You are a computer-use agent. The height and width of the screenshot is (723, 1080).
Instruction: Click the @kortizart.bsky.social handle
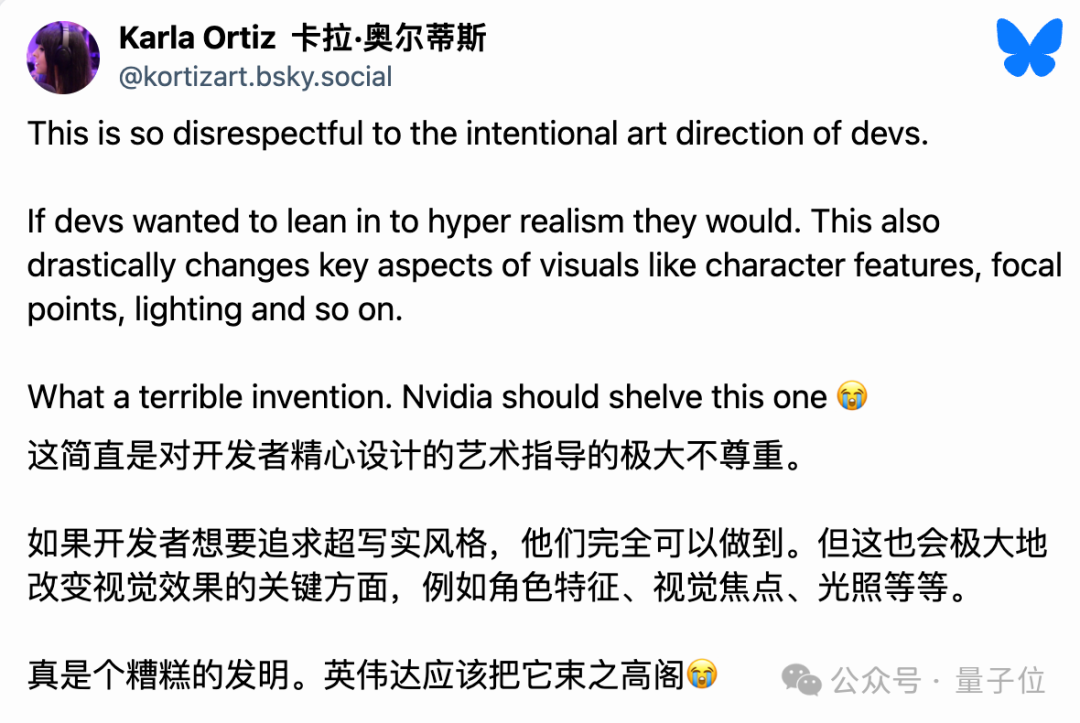pyautogui.click(x=255, y=77)
